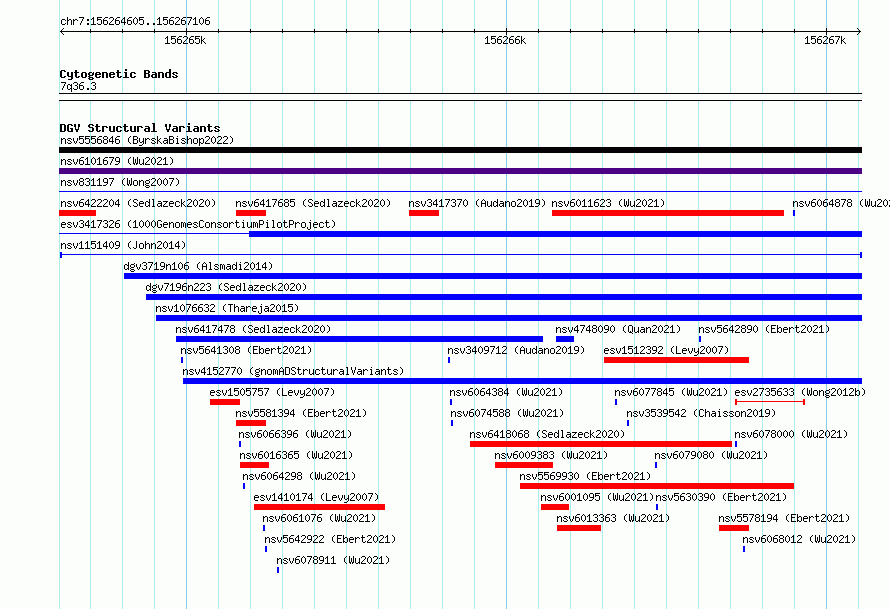Click the nsv5569930 red variant bar
The image size is (890, 609).
657,486
